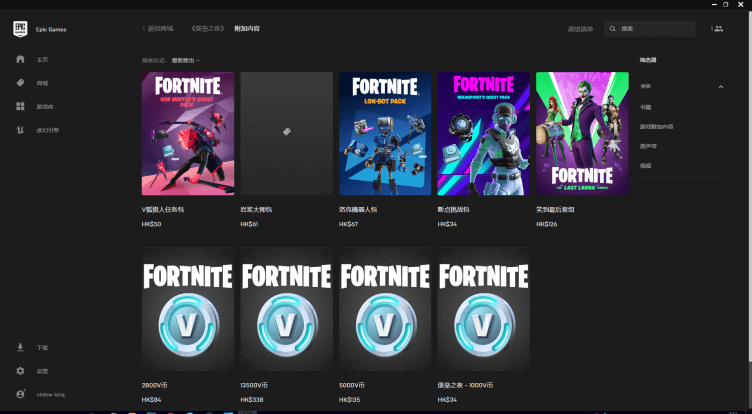Open the Settings (设置) gear icon
The width and height of the screenshot is (752, 414).
click(x=20, y=371)
